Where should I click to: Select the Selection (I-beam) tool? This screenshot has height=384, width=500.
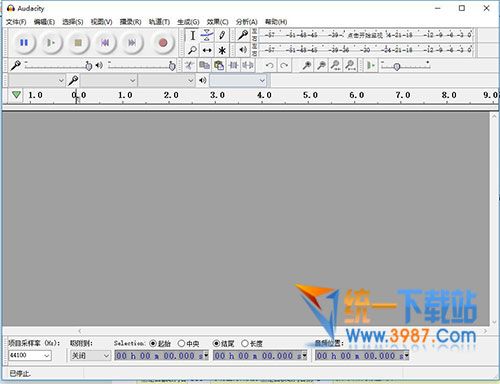click(x=193, y=35)
